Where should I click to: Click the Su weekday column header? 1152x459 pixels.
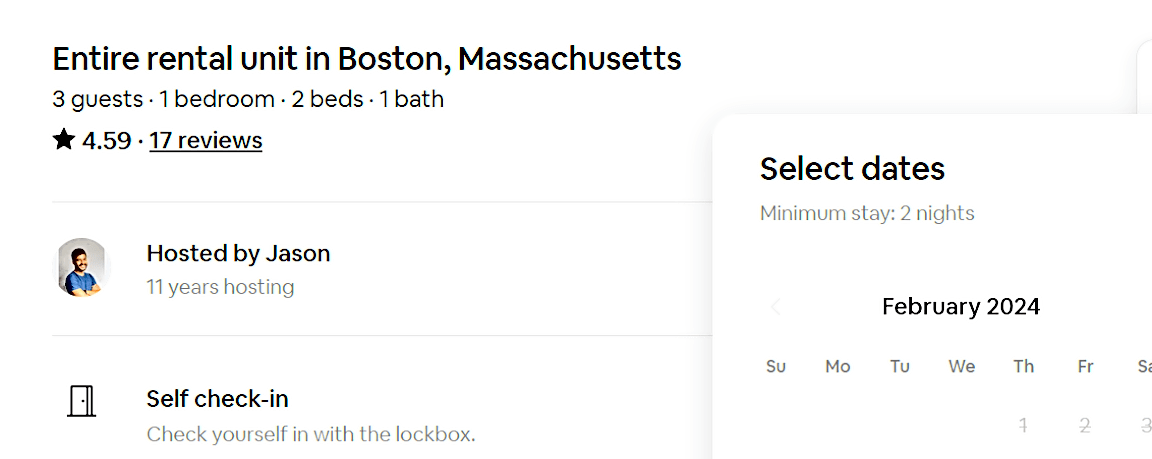click(776, 366)
